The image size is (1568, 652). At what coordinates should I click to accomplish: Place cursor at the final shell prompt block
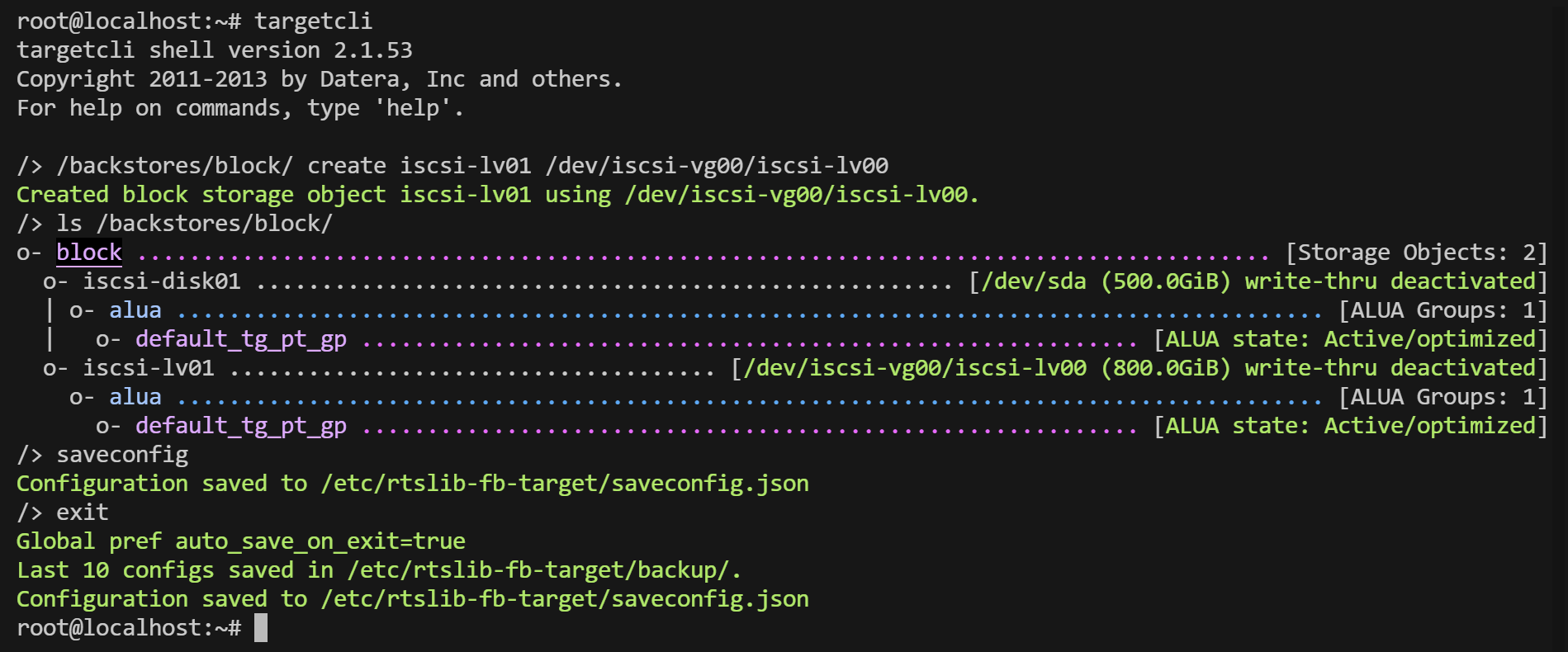tap(261, 628)
